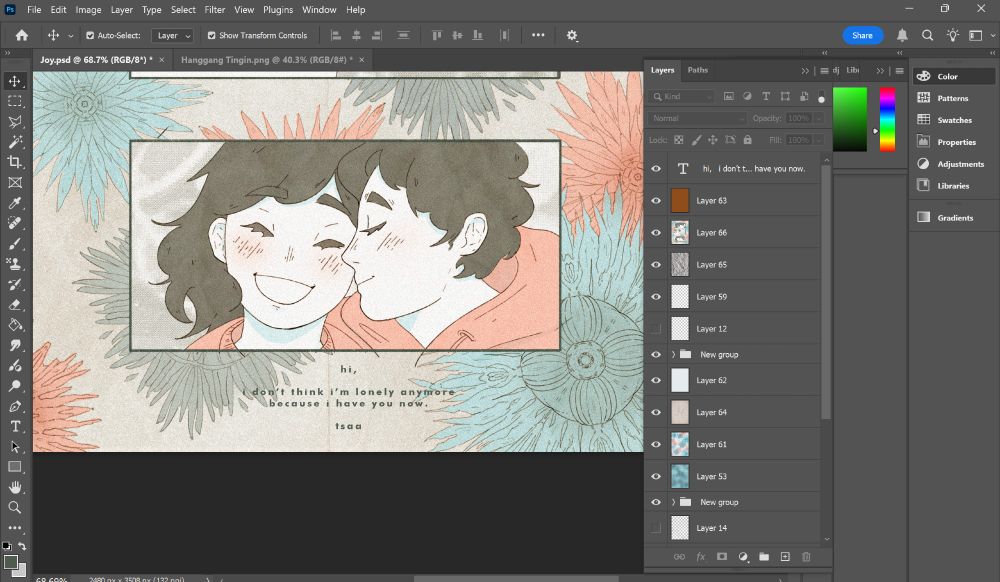Open the layer Kind filter dropdown
This screenshot has width=1000, height=582.
point(682,97)
